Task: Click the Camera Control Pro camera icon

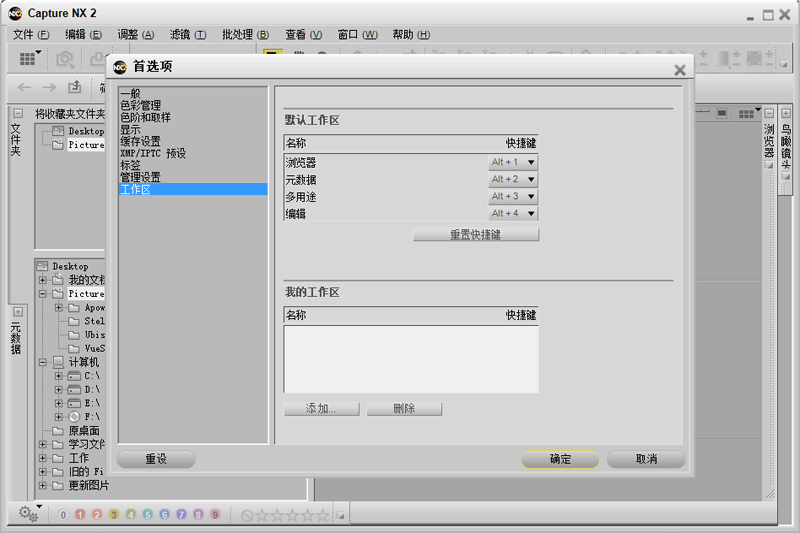Action: tap(65, 59)
